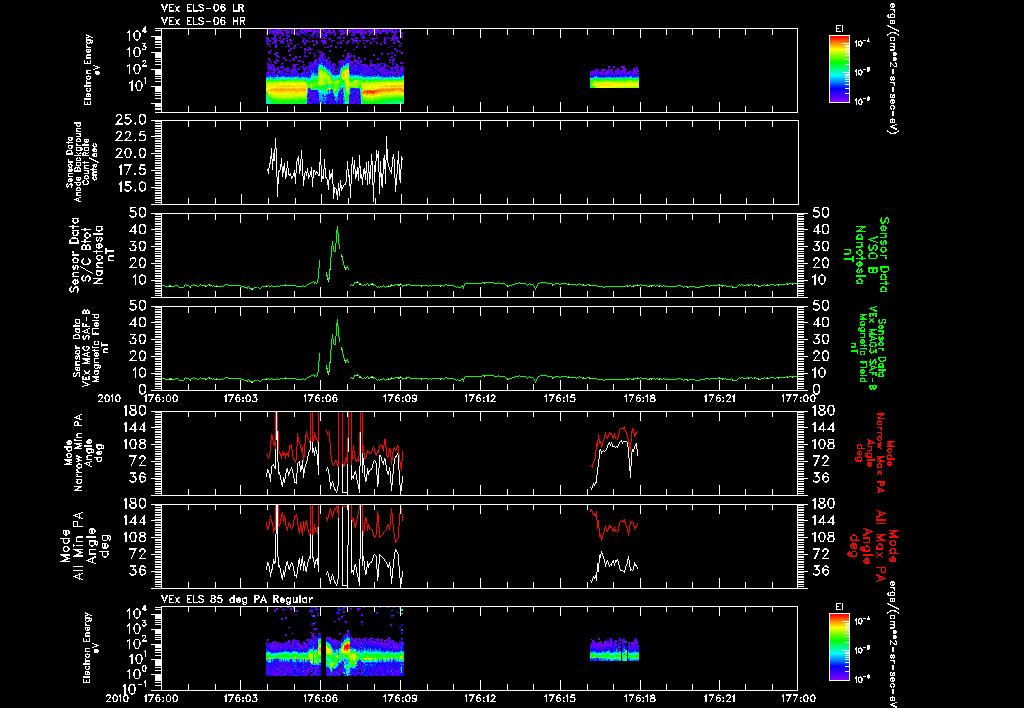Click the left "VEx MAG SAF-B Magnetic Field" axis label

(x=91, y=347)
